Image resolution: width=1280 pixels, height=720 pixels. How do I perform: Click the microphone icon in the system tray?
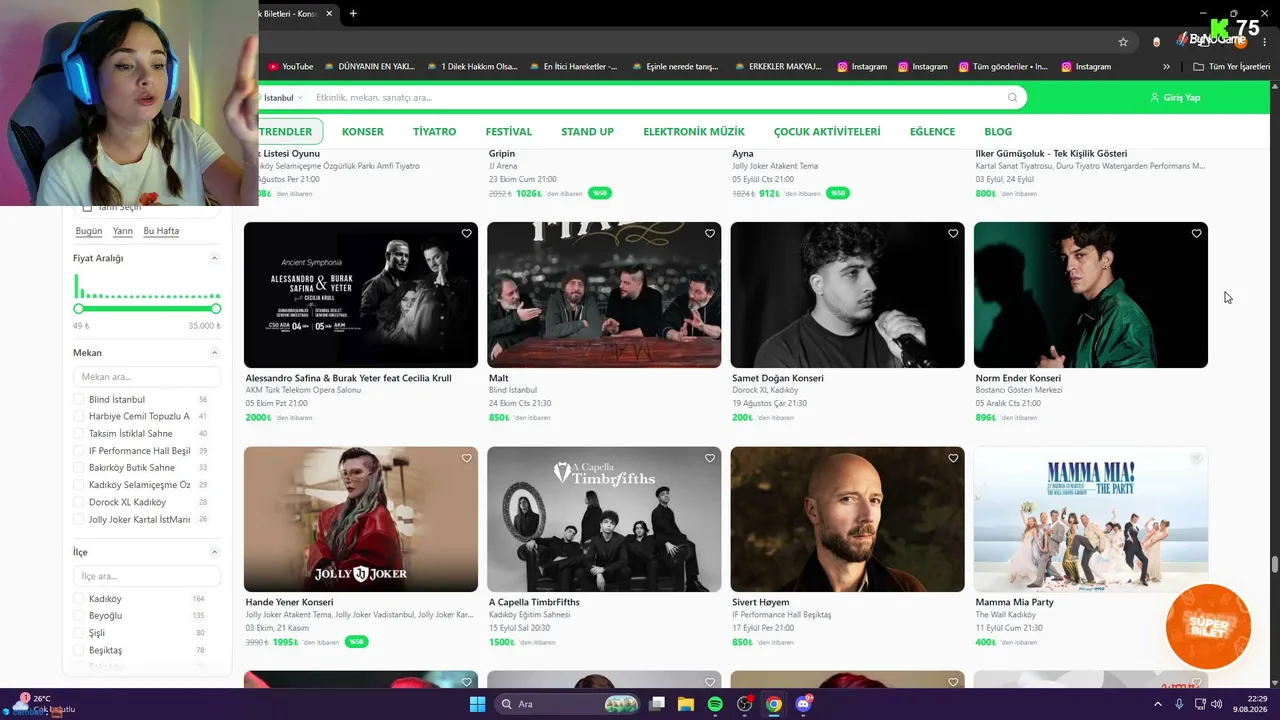(1179, 704)
